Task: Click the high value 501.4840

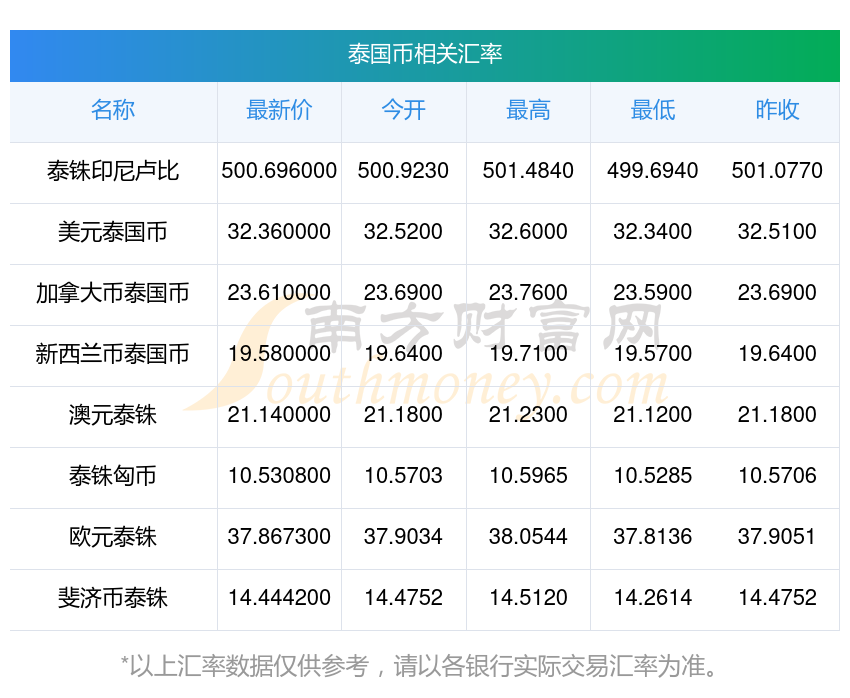Action: coord(528,171)
